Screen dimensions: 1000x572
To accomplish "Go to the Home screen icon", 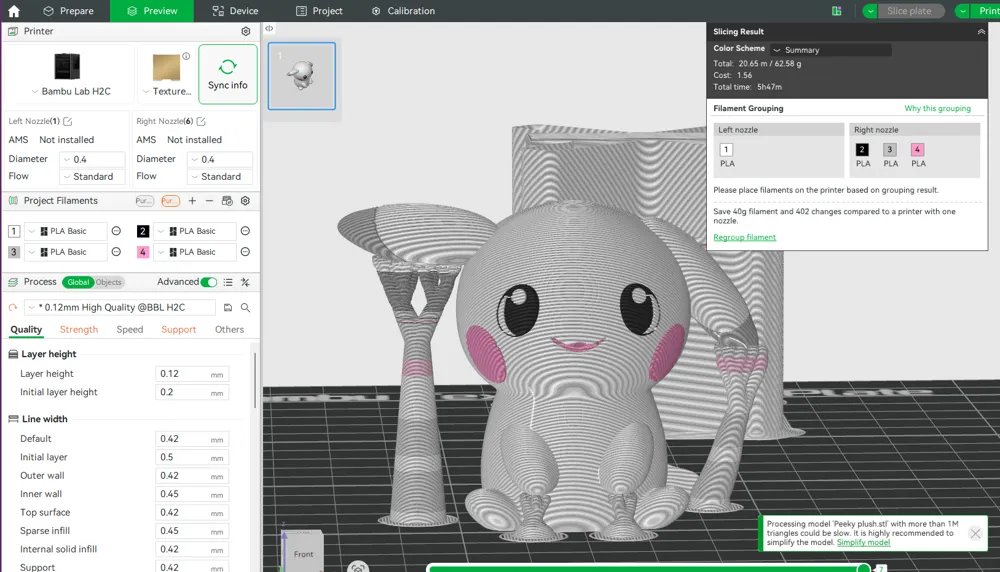I will point(13,11).
